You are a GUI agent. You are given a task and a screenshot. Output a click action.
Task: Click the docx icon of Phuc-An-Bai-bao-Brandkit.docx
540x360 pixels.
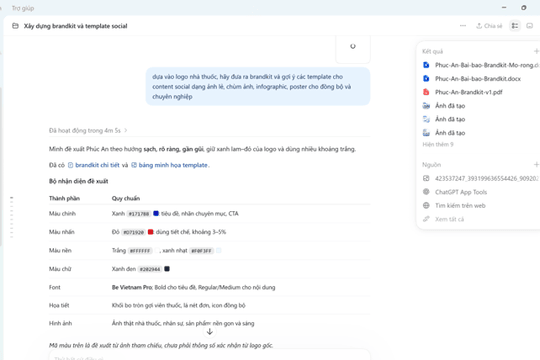[426, 79]
